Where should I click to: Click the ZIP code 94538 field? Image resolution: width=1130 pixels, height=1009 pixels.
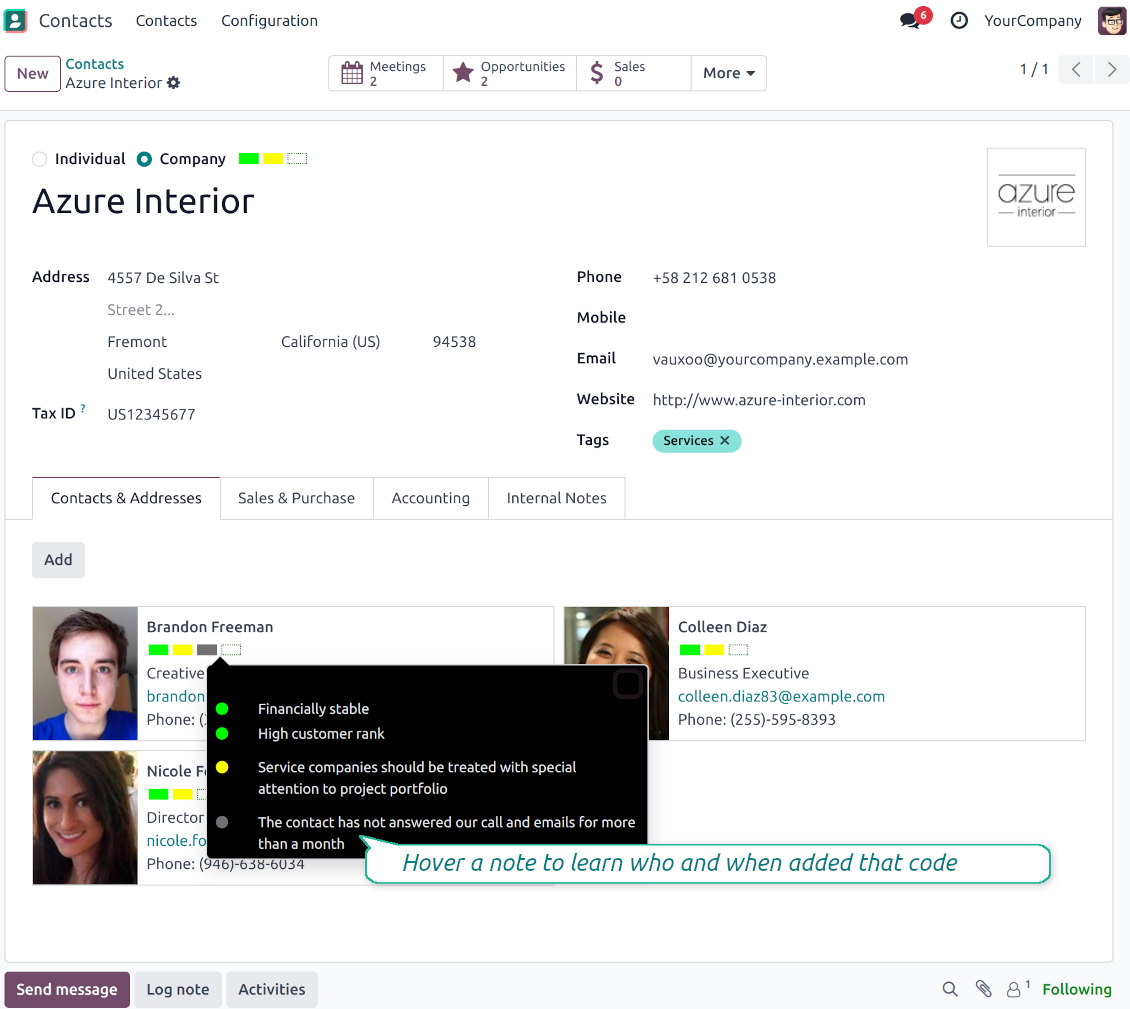pyautogui.click(x=454, y=342)
